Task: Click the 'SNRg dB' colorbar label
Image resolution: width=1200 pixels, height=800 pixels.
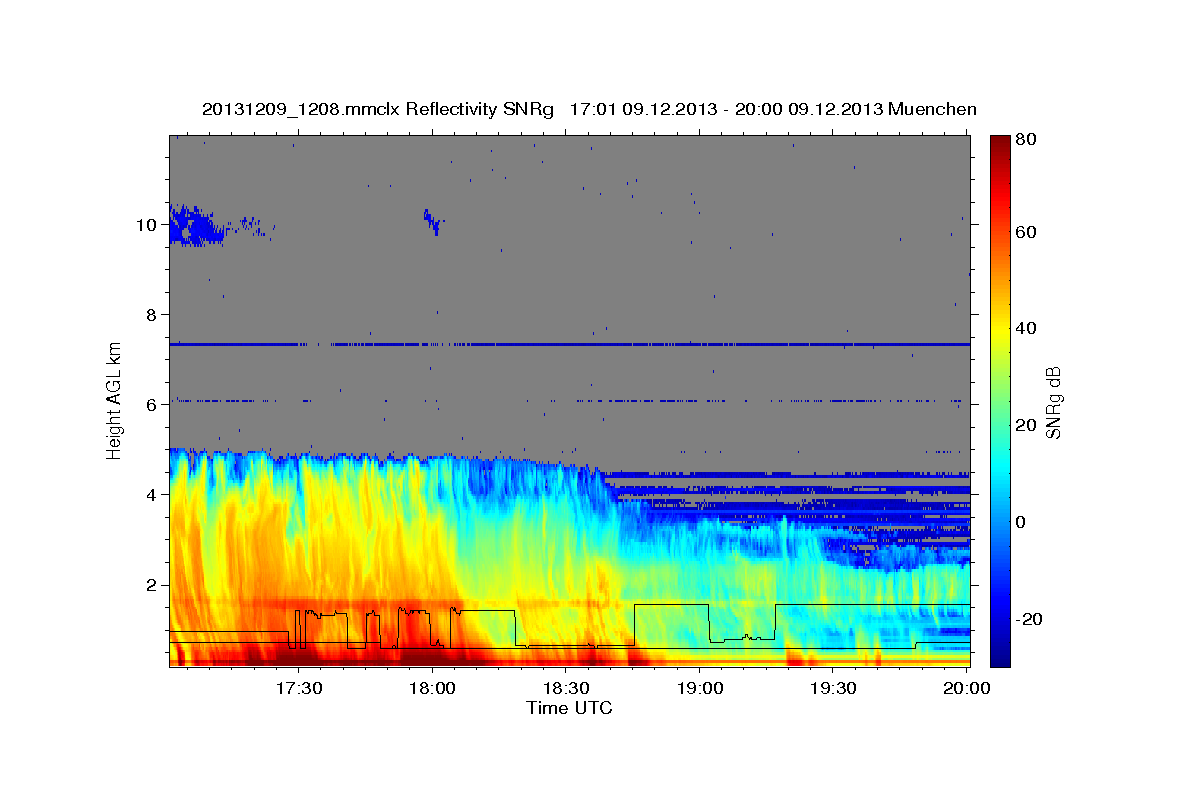Action: click(x=1053, y=403)
